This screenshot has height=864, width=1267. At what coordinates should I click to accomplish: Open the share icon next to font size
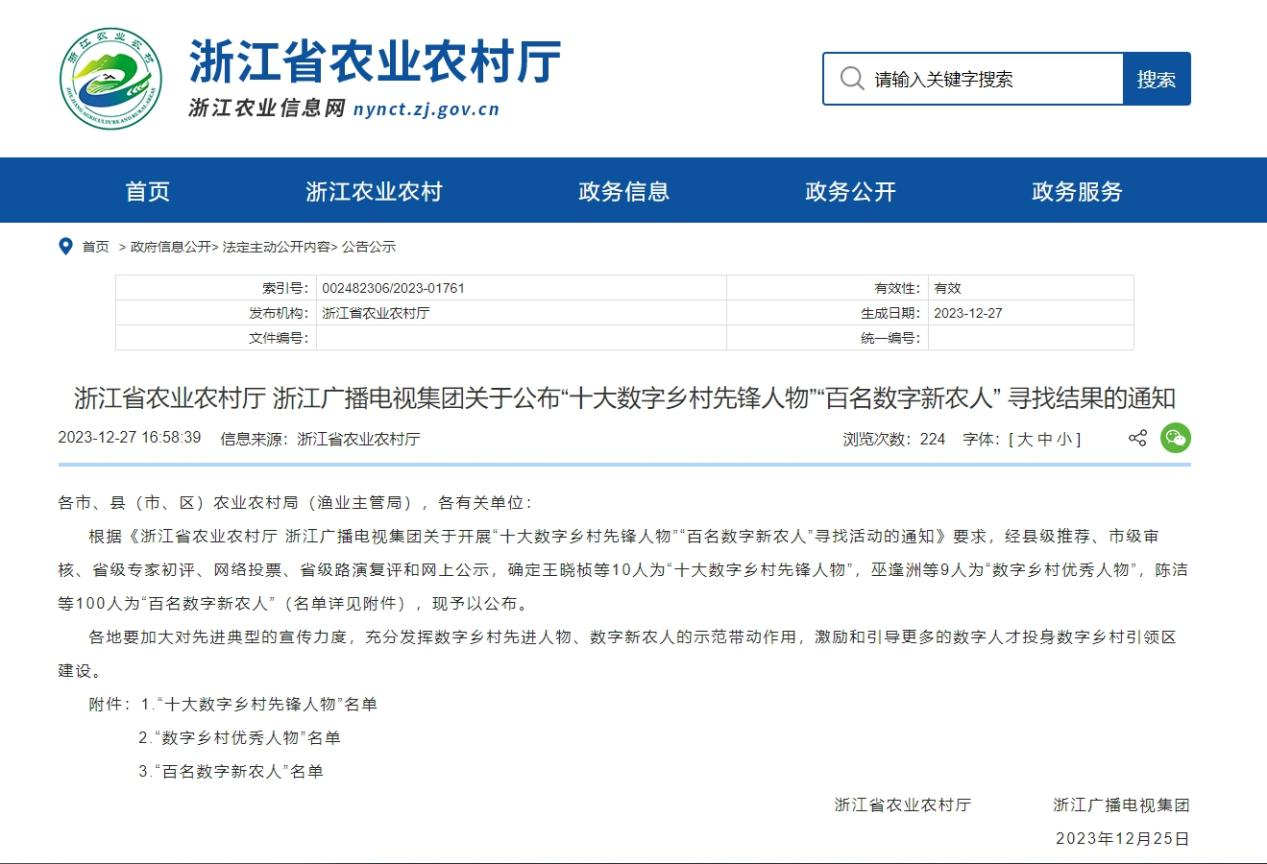coord(1137,438)
